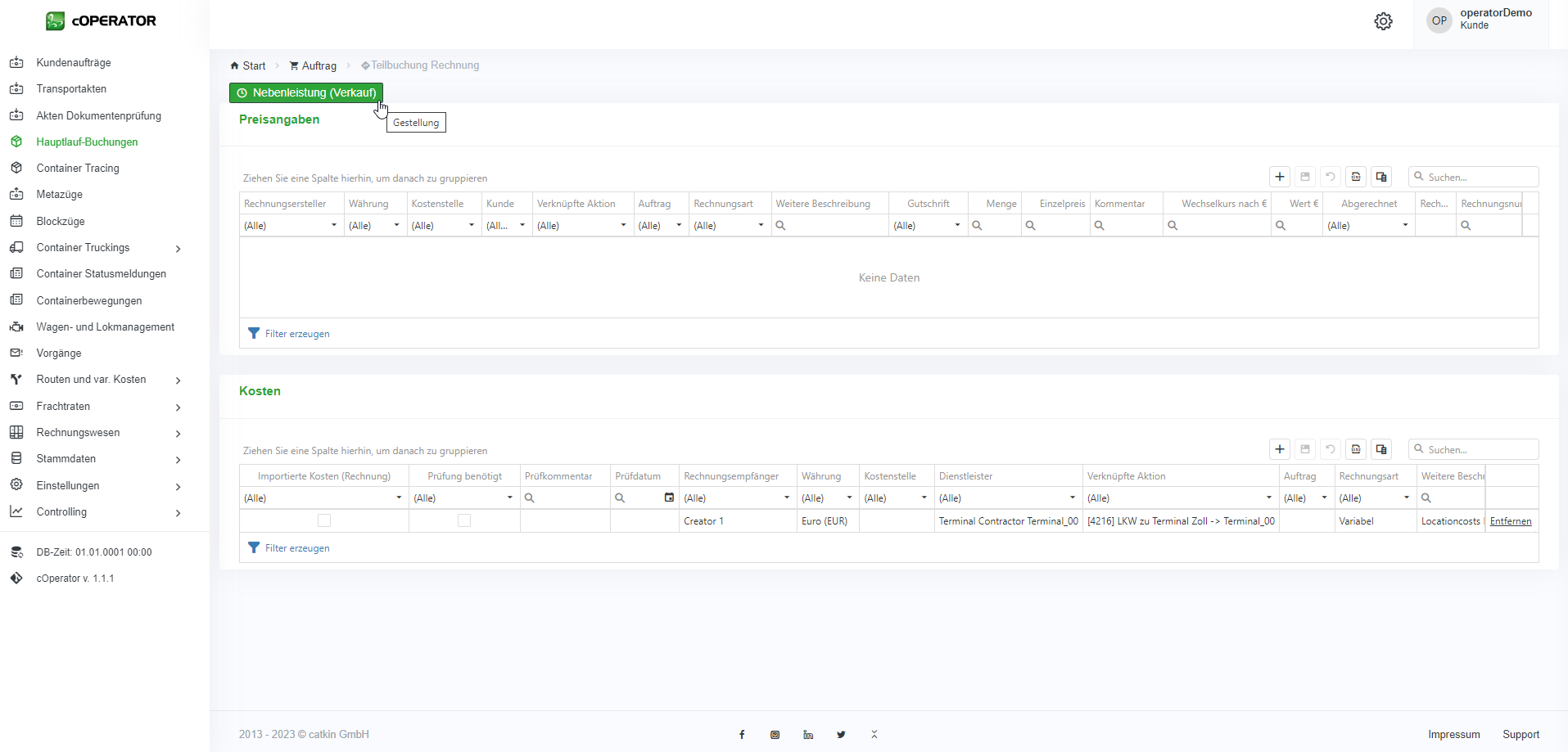Add a new row in Preisangaben table

[1280, 177]
